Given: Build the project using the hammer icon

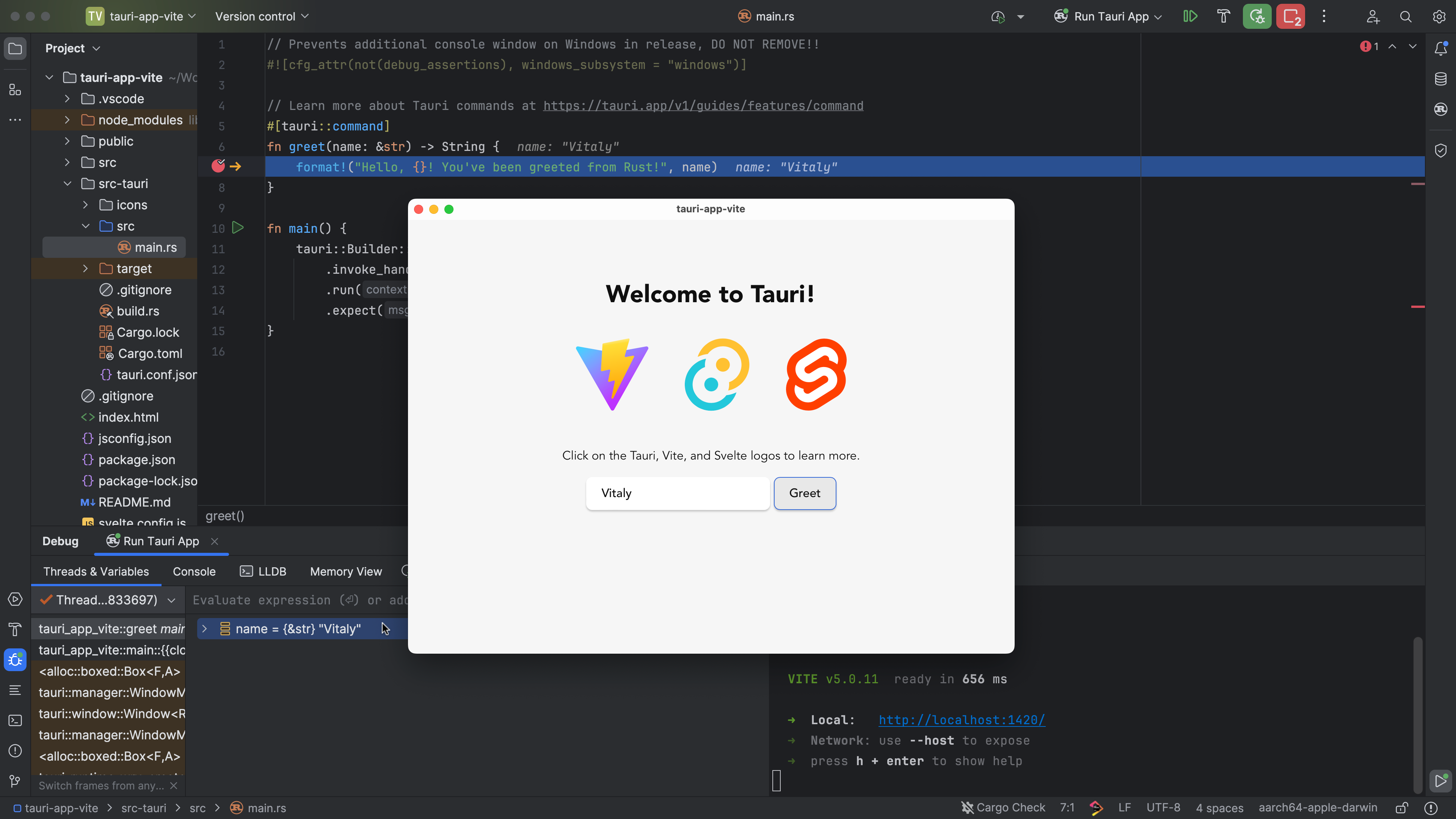Looking at the screenshot, I should [x=1223, y=16].
